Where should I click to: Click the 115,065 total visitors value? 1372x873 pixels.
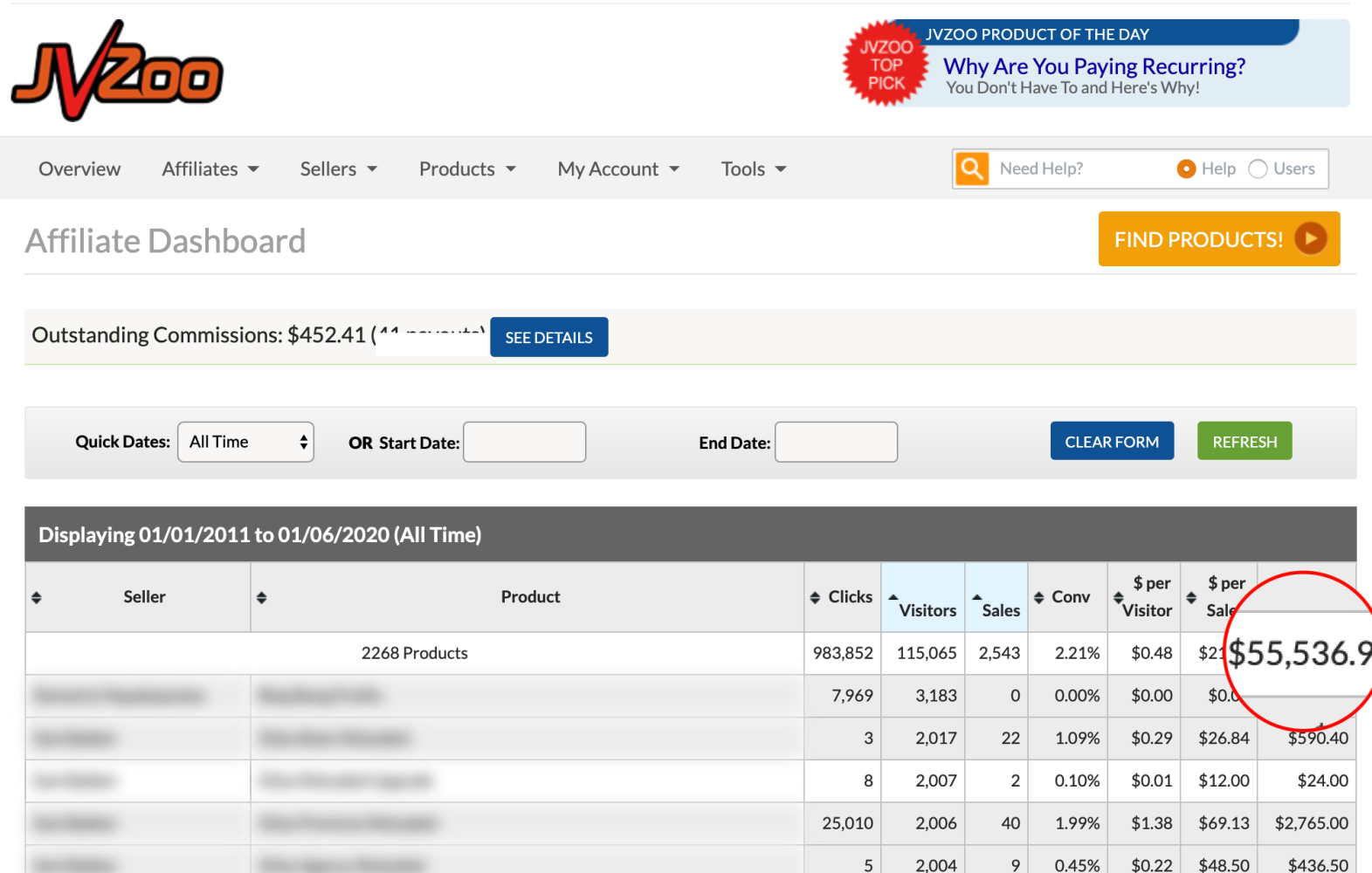click(927, 653)
